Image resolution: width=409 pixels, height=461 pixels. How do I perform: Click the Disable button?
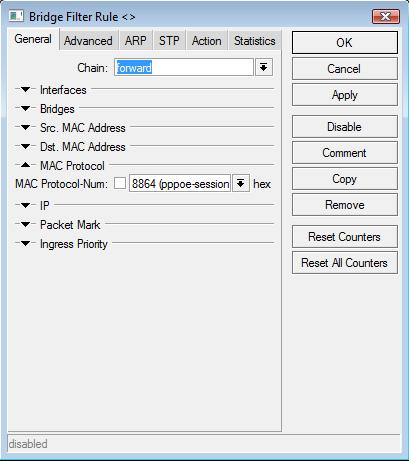point(345,127)
